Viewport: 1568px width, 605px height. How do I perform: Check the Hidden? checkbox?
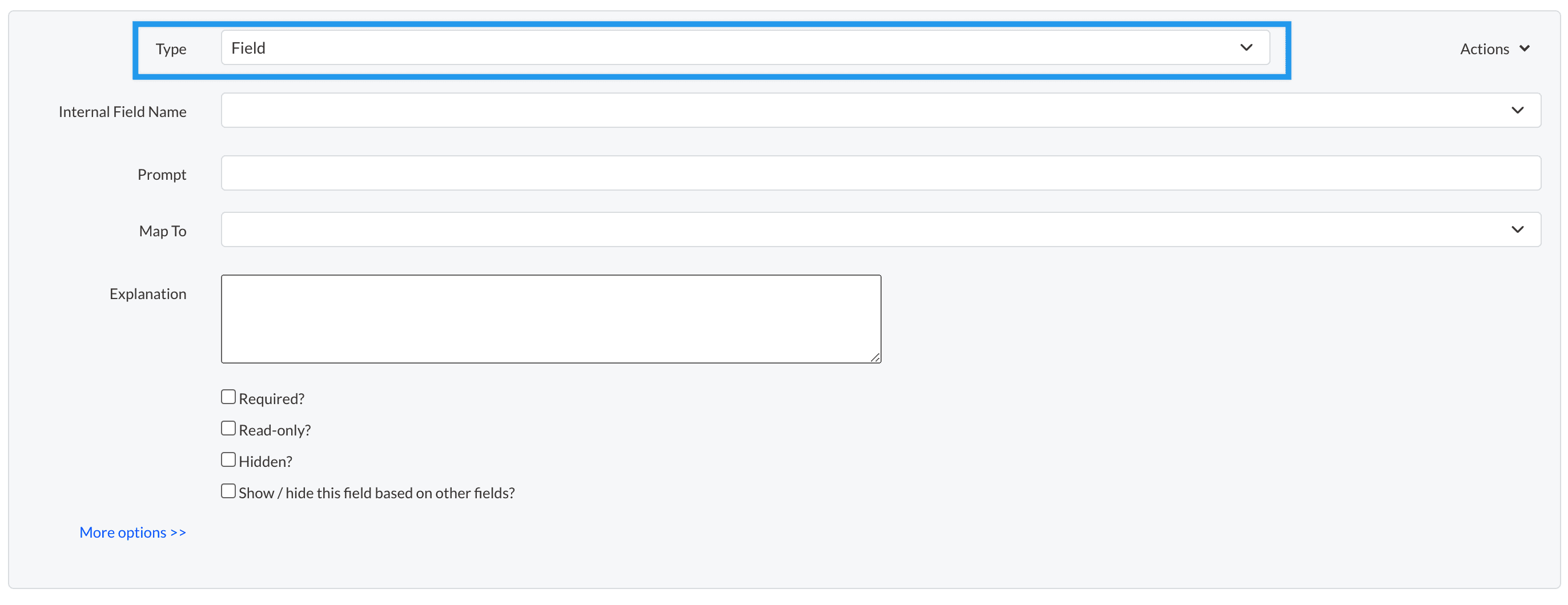coord(228,459)
